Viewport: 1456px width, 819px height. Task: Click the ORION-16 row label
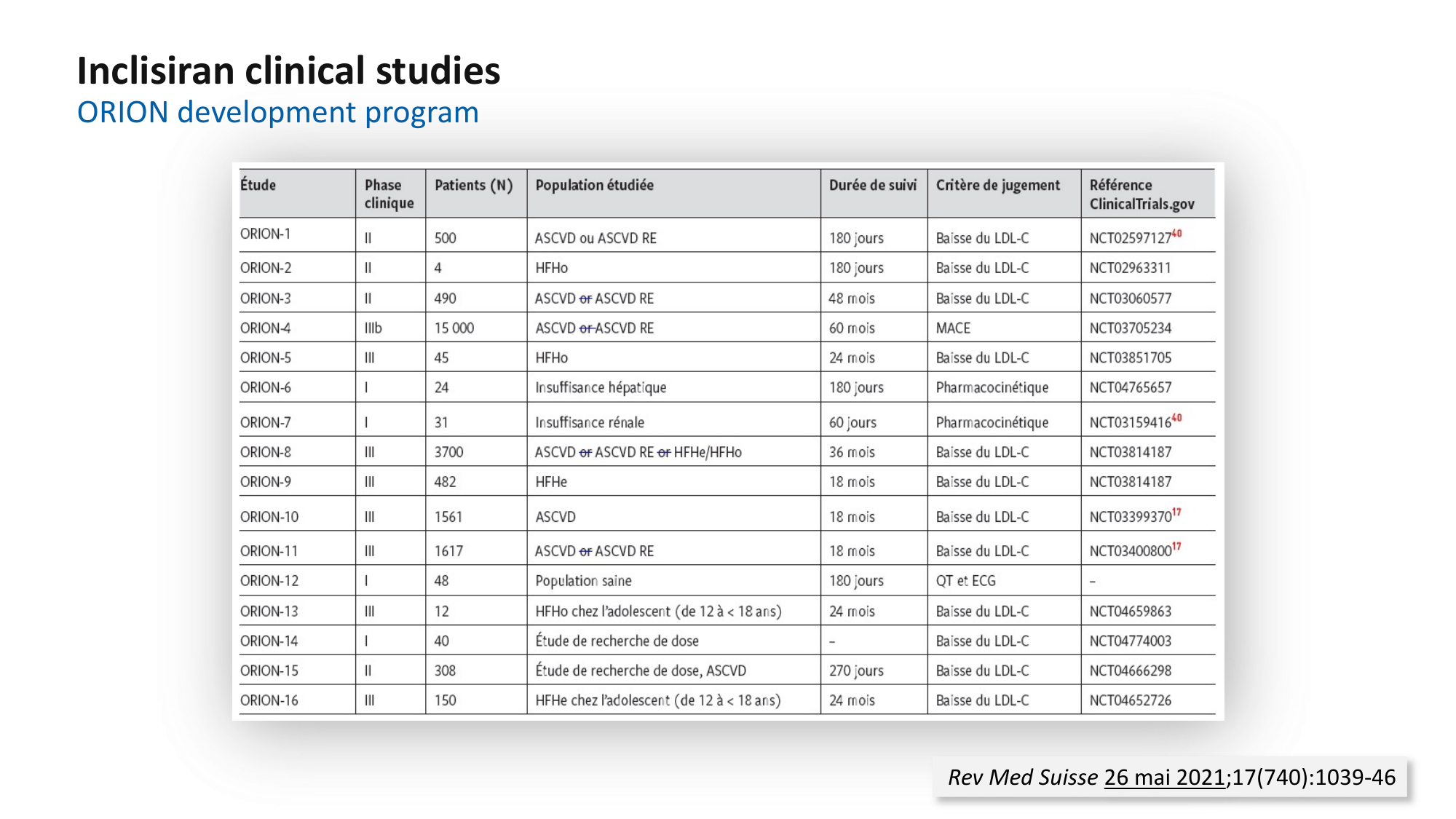coord(269,700)
